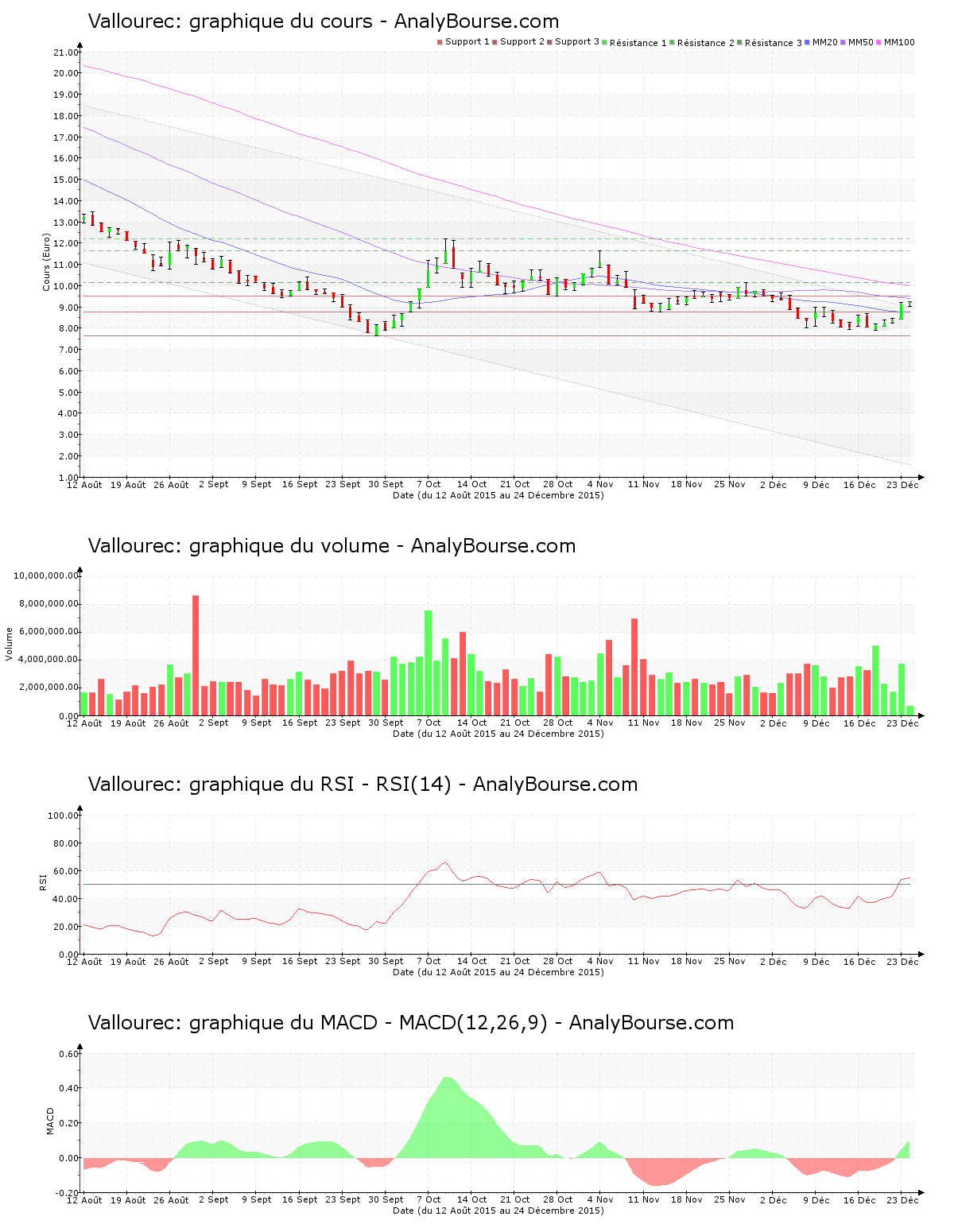Click the 'MACD' vertical axis title
The image size is (954, 1232).
50,1121
